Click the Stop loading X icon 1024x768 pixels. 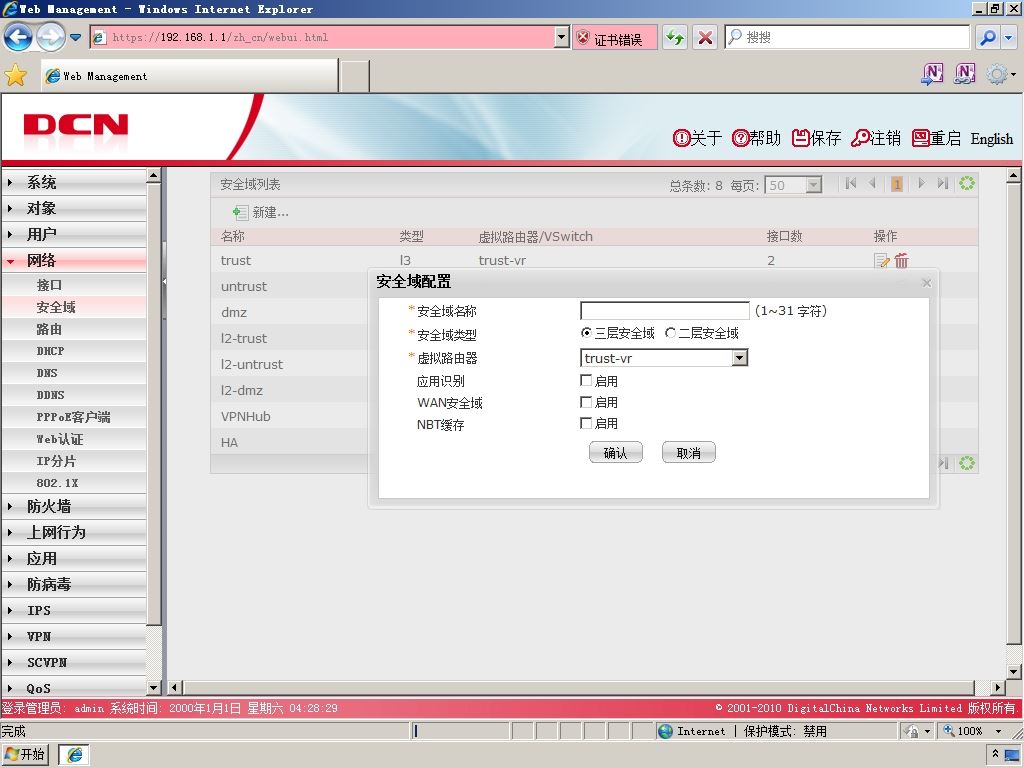(705, 37)
